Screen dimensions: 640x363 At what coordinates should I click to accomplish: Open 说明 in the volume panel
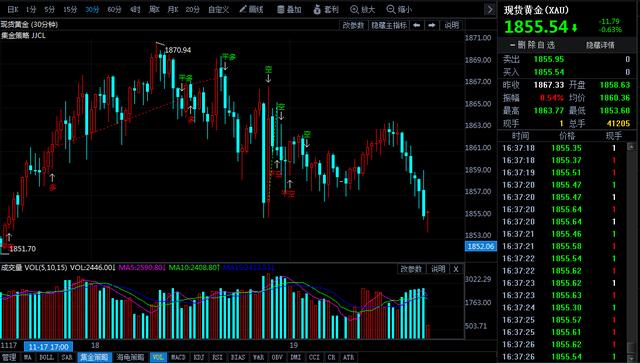[x=438, y=269]
